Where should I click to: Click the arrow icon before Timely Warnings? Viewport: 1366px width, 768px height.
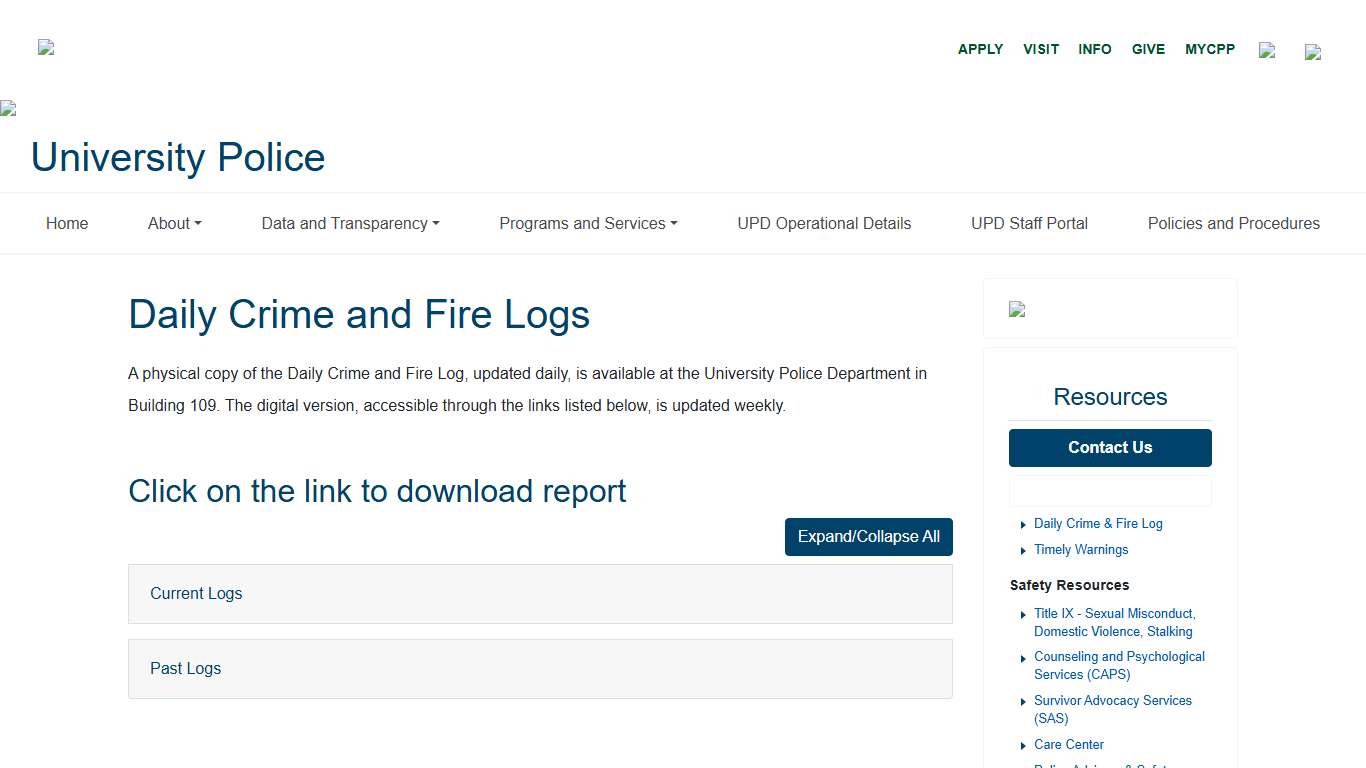(1022, 550)
